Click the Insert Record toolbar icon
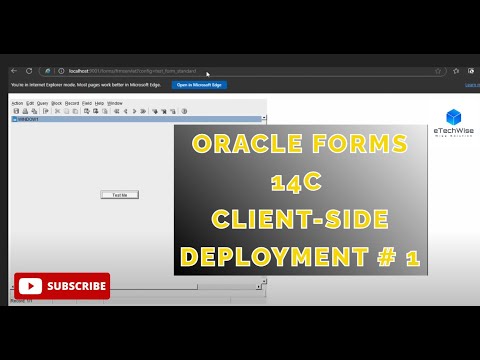 point(155,111)
